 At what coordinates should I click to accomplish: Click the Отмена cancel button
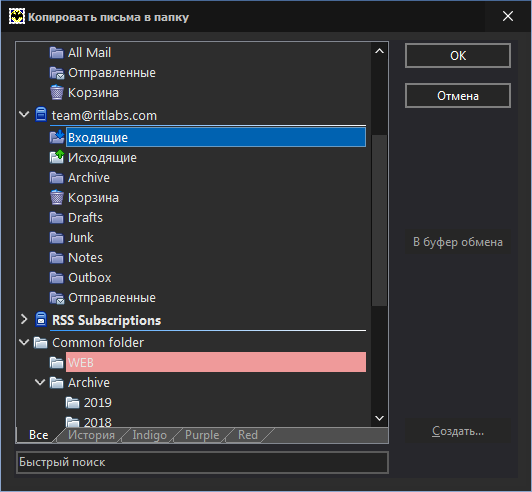click(458, 96)
